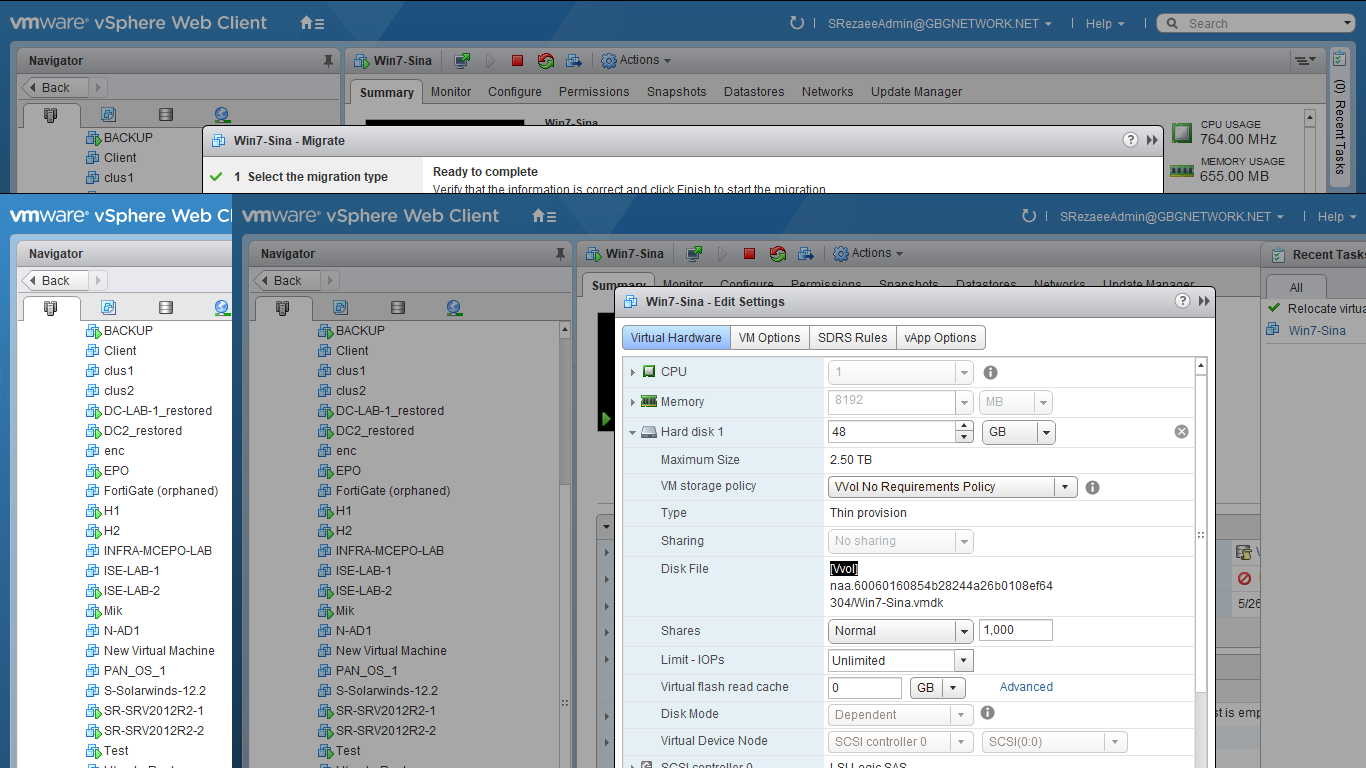Select Storage tab icon in top window Navigator

[x=166, y=115]
